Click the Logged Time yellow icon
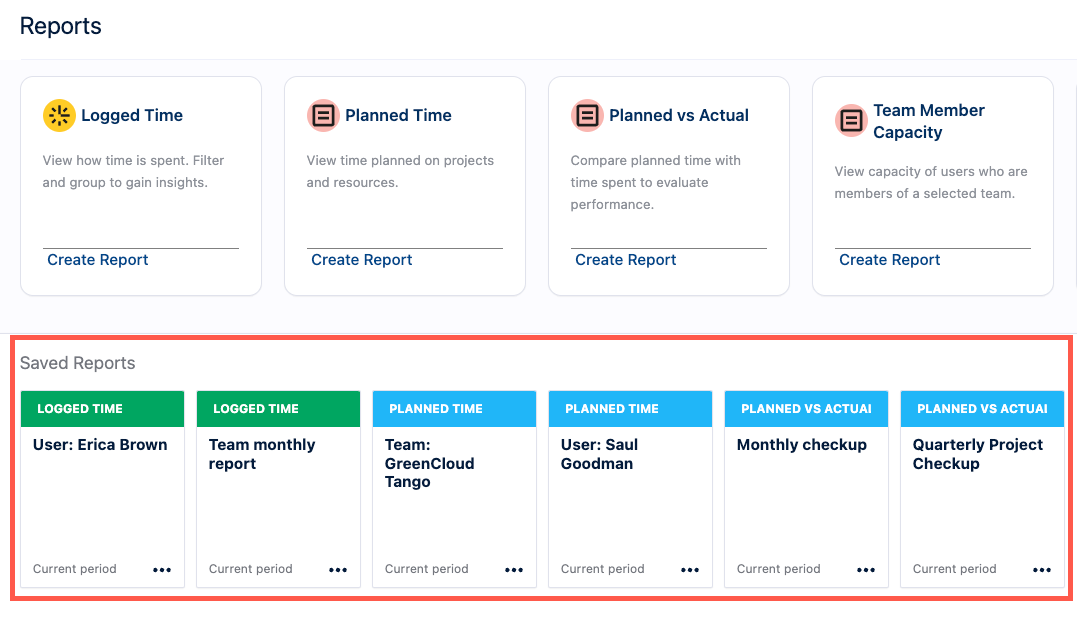 coord(59,116)
